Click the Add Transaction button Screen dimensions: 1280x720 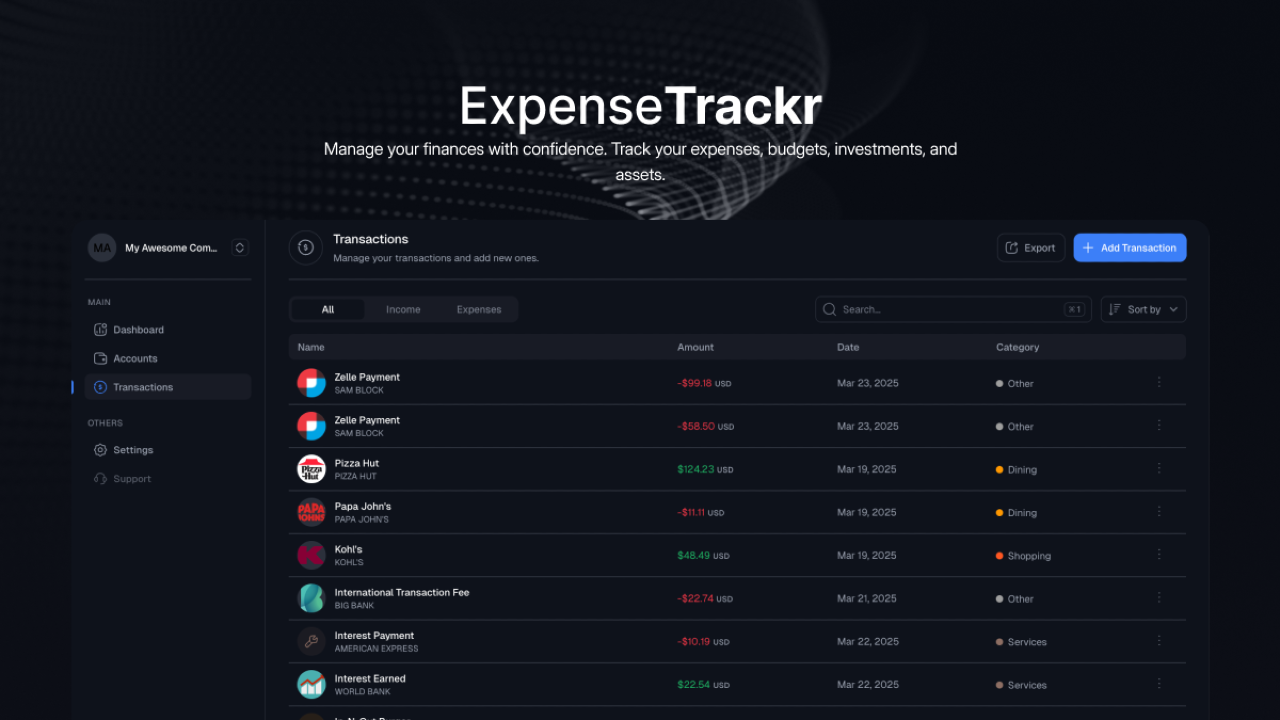click(1129, 247)
